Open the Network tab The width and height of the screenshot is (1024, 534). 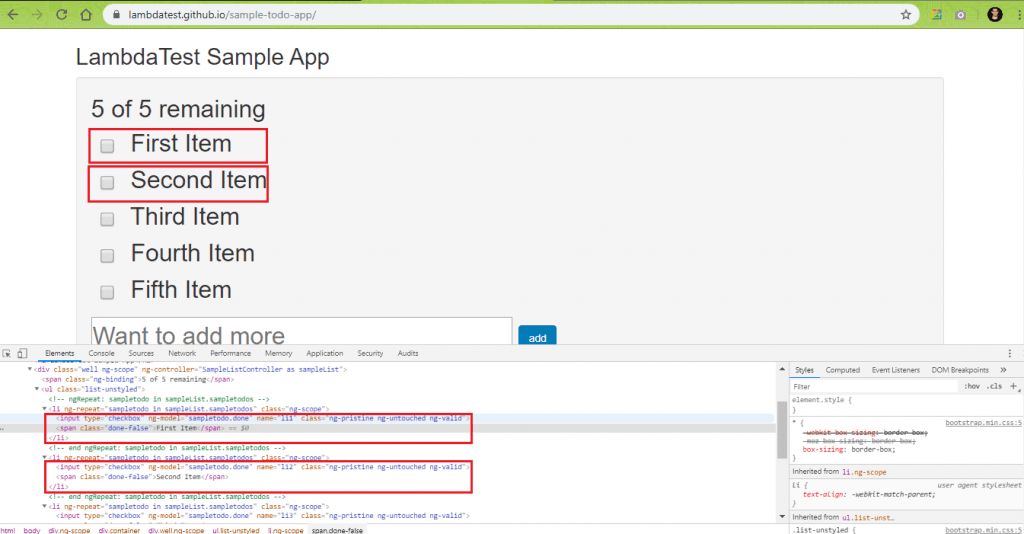pyautogui.click(x=182, y=353)
